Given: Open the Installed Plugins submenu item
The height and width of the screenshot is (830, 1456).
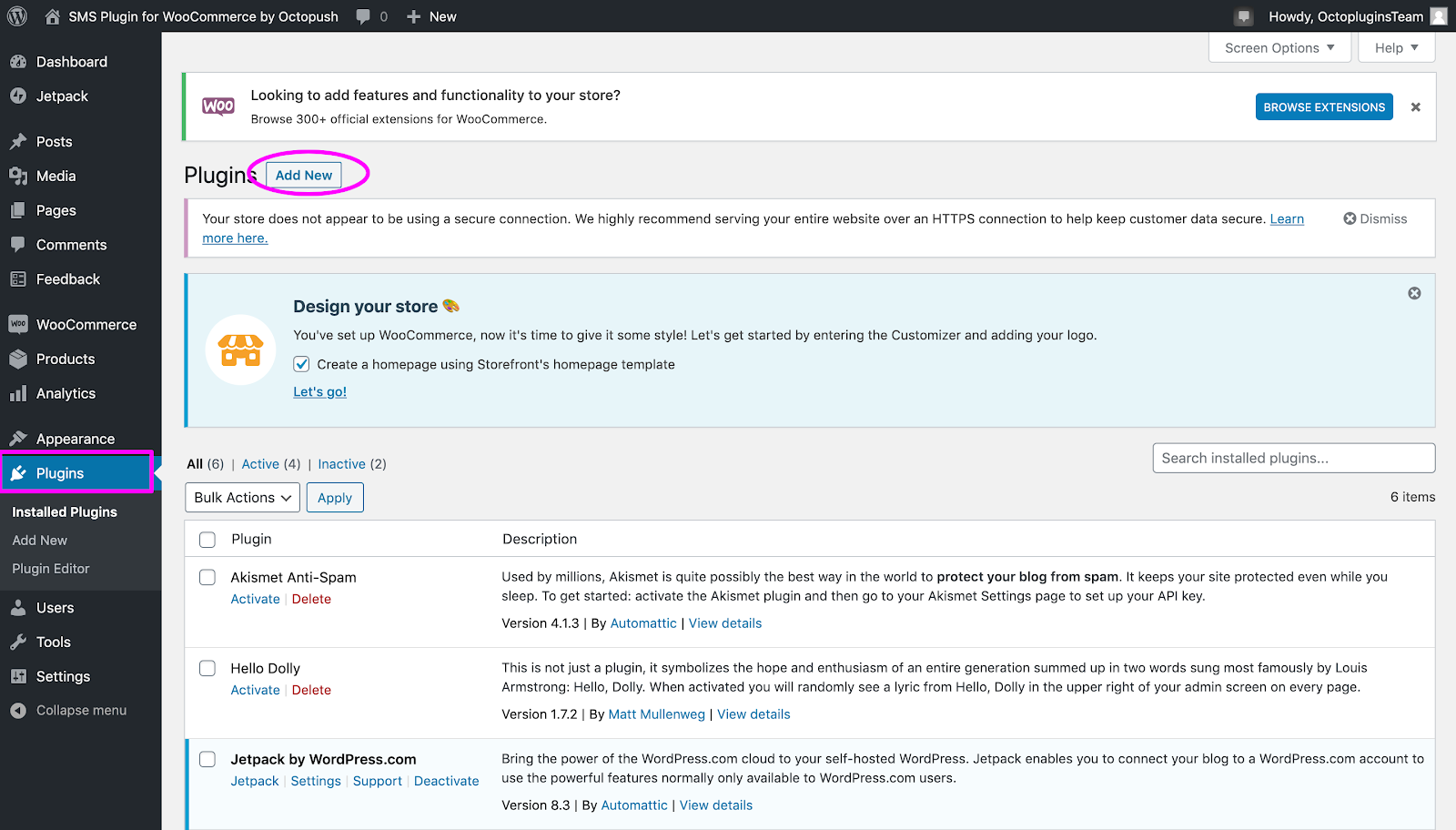Looking at the screenshot, I should [x=65, y=511].
